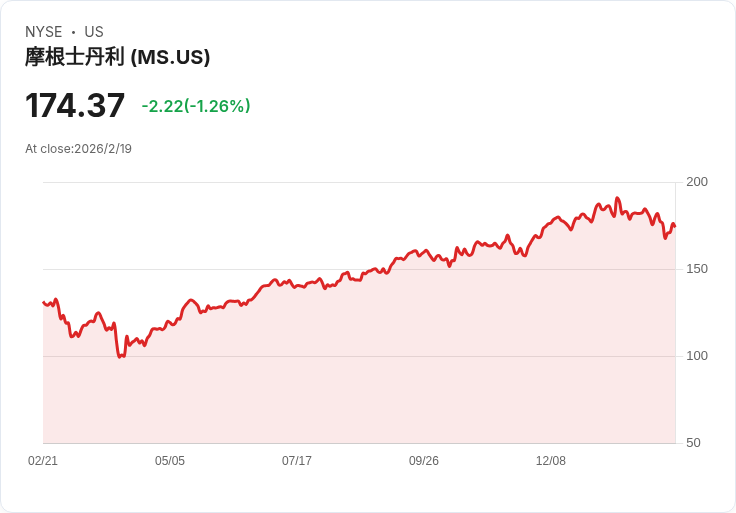Select the 02/21 date on the x-axis
Viewport: 736px width, 513px height.
click(x=43, y=461)
